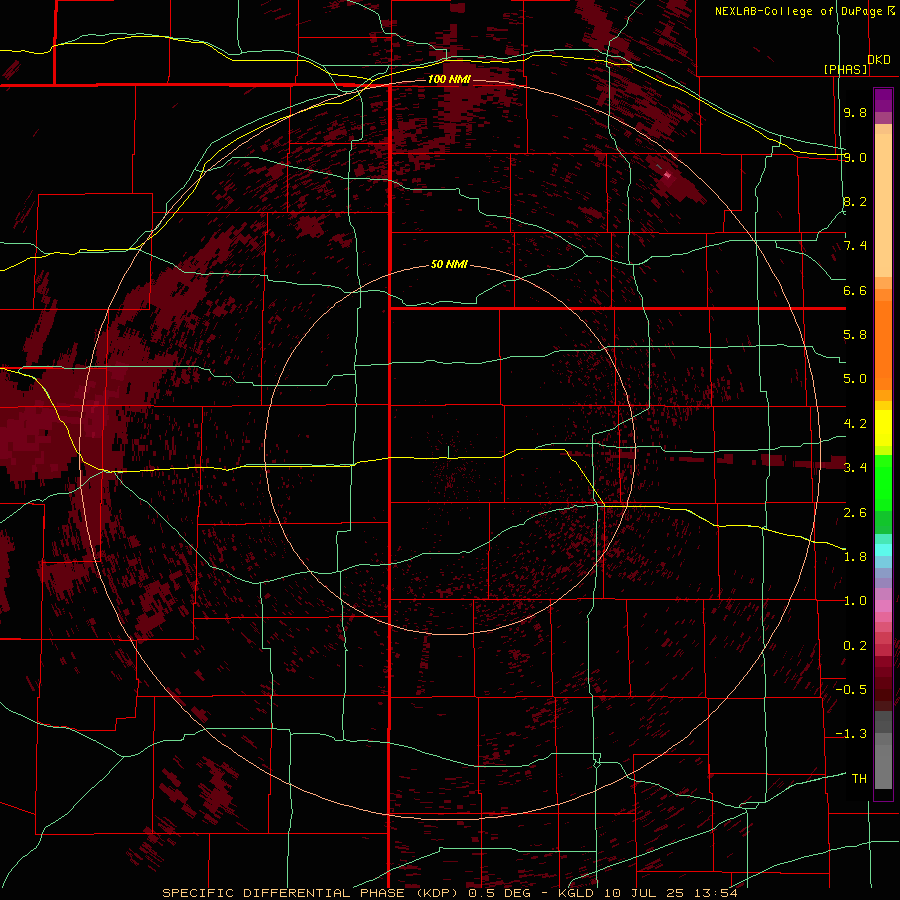Viewport: 900px width, 900px height.
Task: Pick the purple segment atop the color bar
Action: point(883,100)
